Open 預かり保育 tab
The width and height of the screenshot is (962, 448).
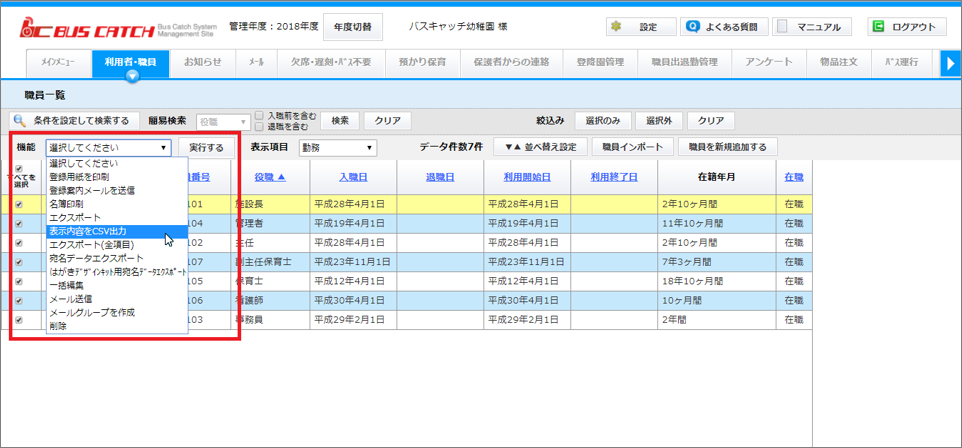[422, 63]
